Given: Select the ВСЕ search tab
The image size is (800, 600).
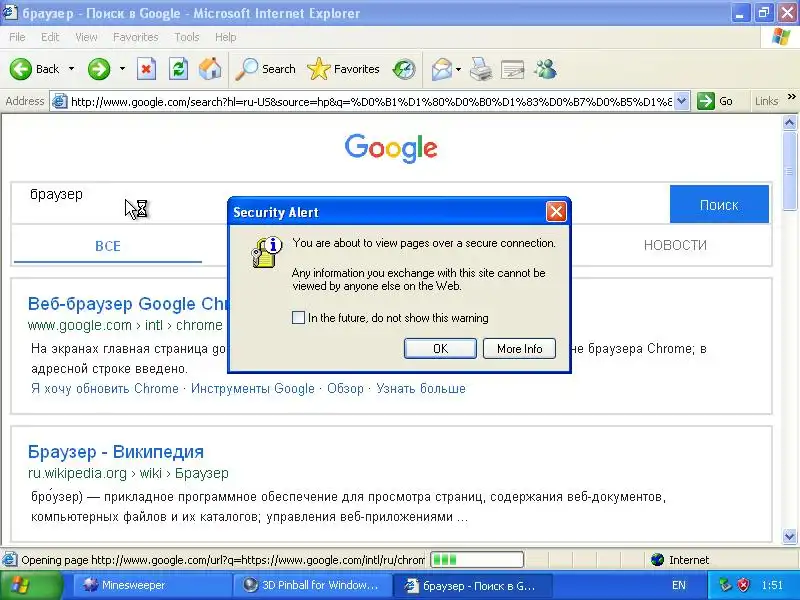Looking at the screenshot, I should [108, 246].
